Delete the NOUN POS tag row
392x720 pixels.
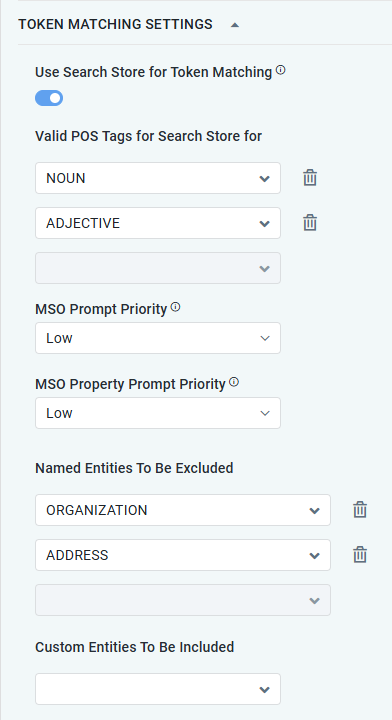(310, 178)
